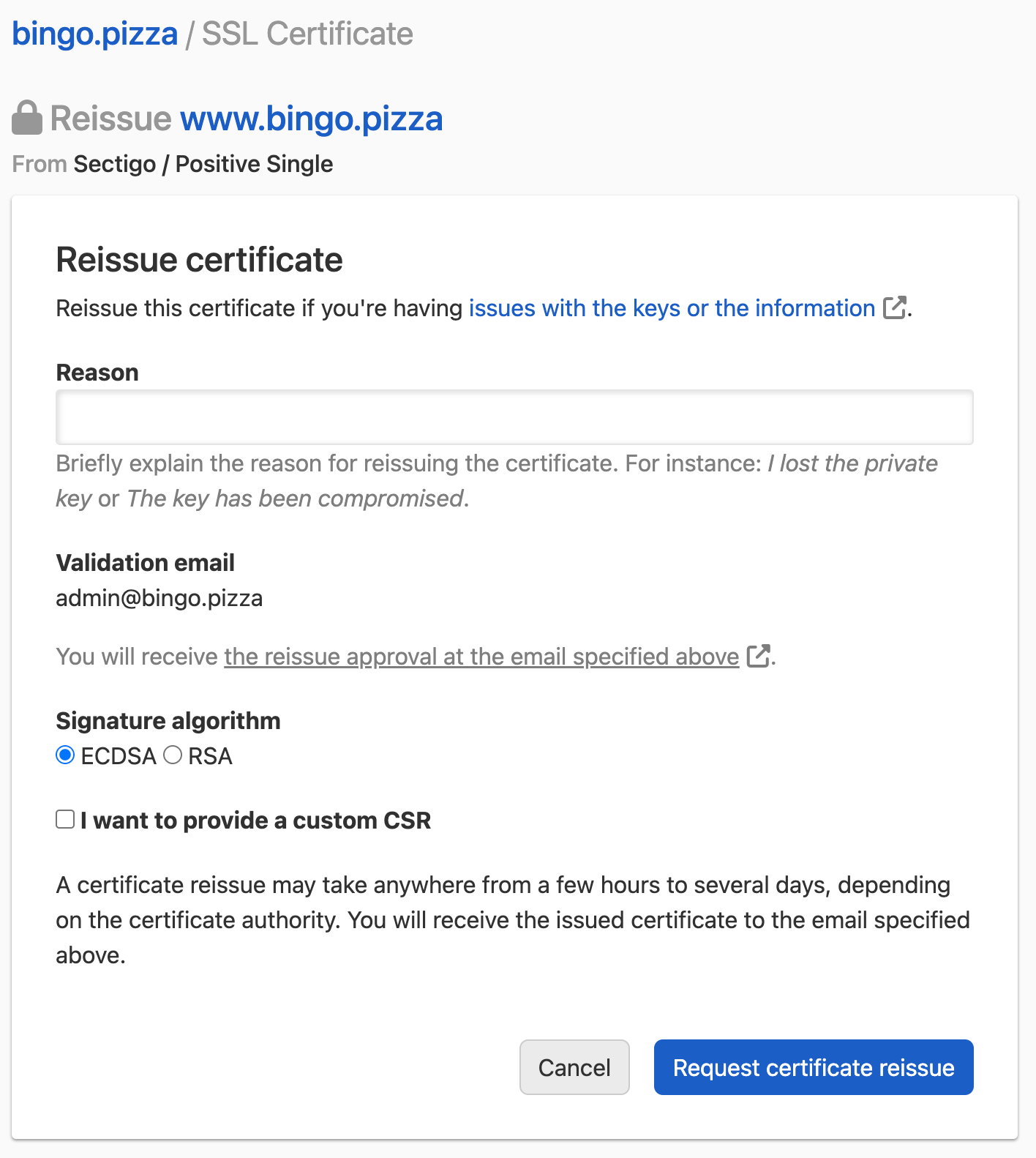
Task: Click Request certificate reissue button
Action: [x=813, y=1067]
